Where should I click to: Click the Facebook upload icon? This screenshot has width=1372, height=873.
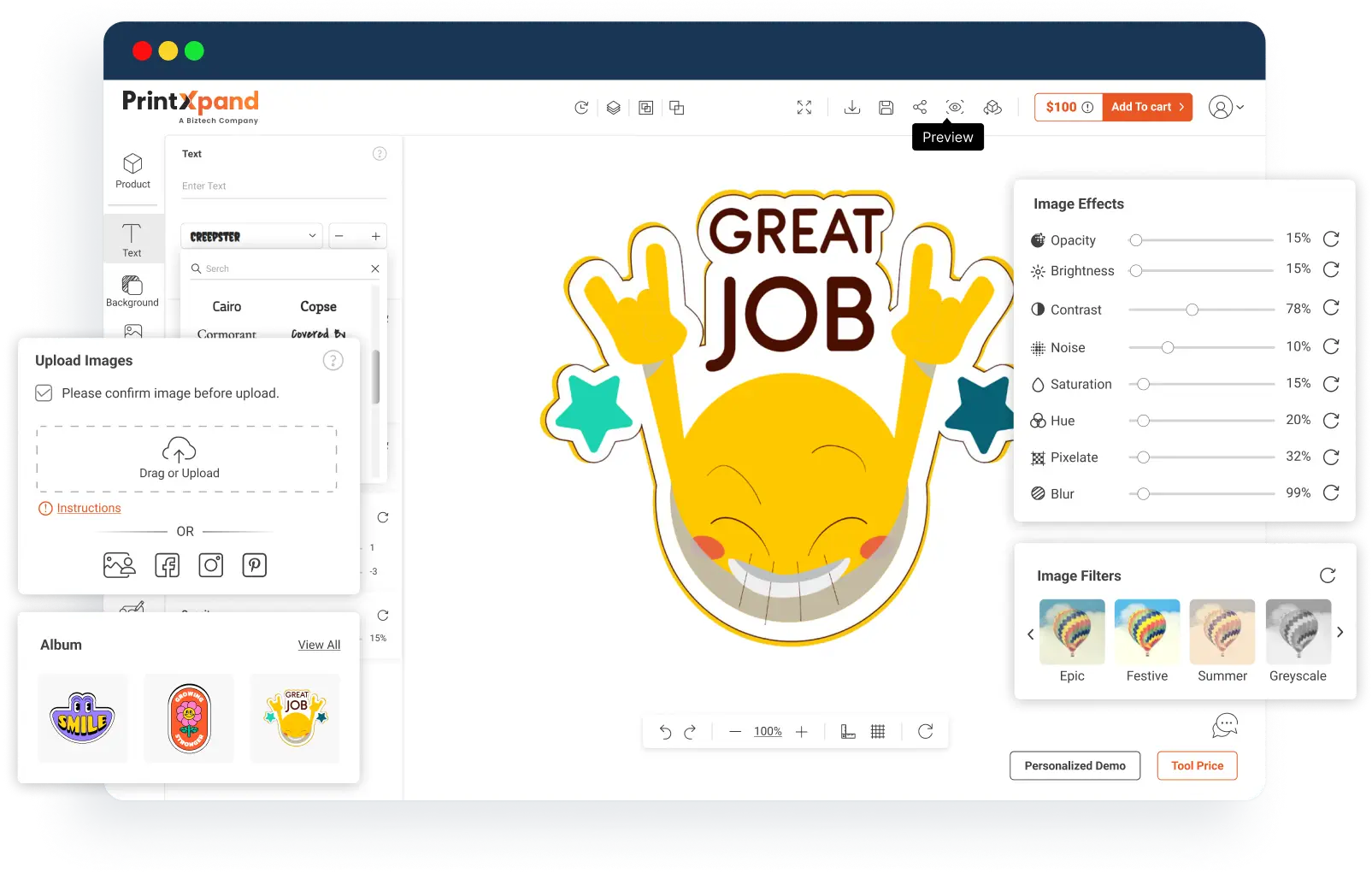click(168, 565)
